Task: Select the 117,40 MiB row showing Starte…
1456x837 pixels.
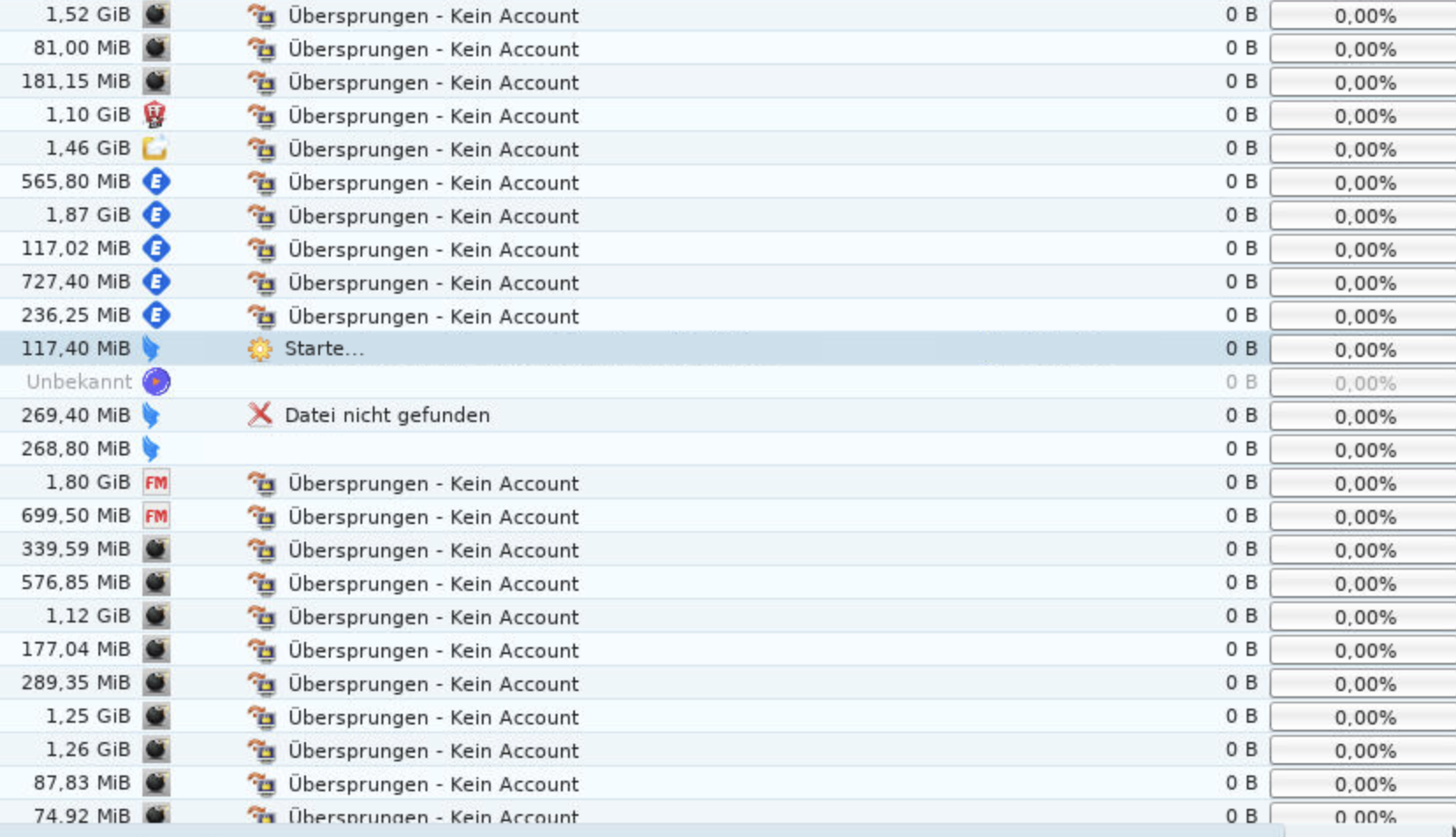Action: pos(728,349)
